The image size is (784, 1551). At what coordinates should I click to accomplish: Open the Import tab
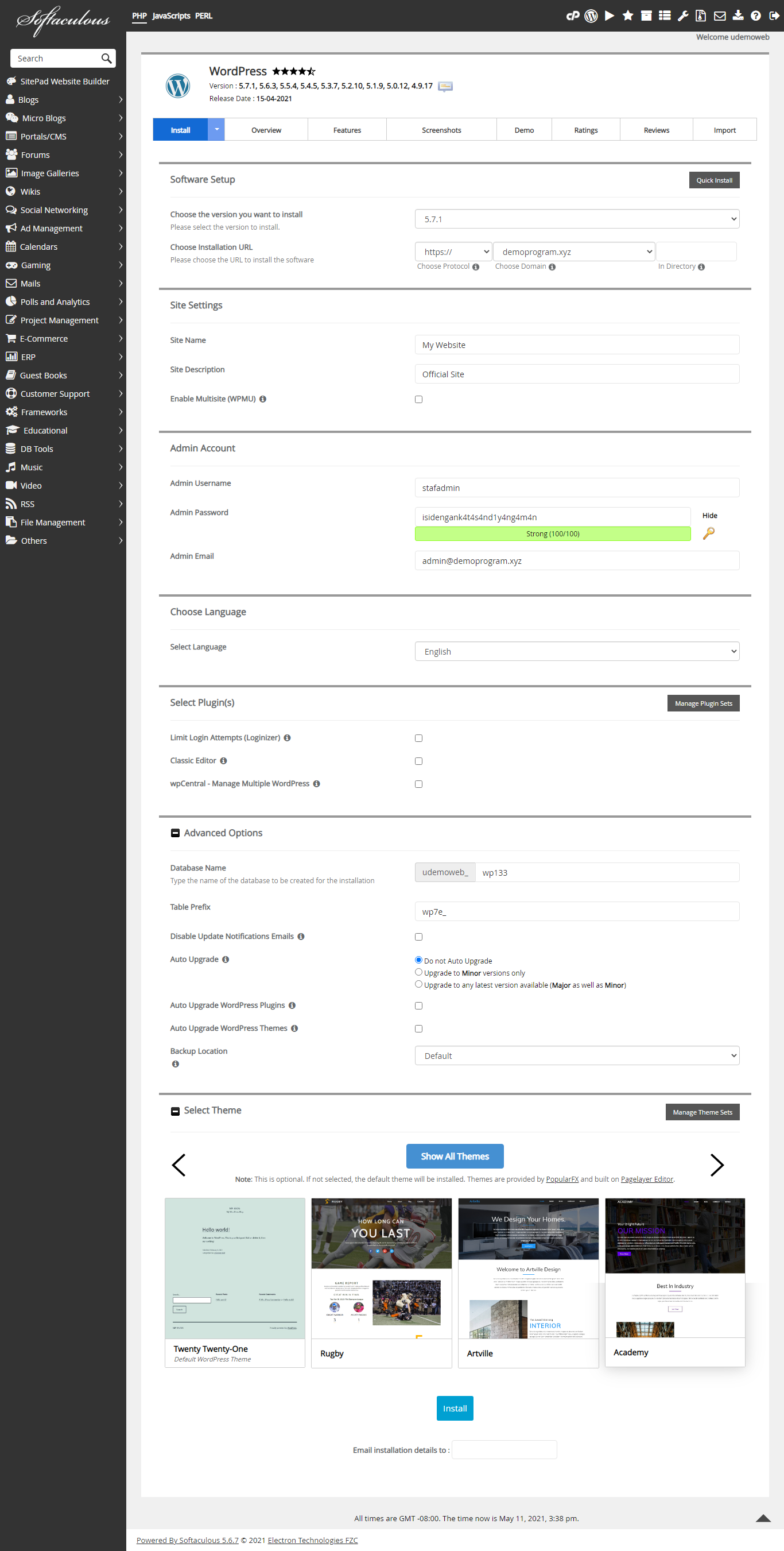click(x=724, y=129)
